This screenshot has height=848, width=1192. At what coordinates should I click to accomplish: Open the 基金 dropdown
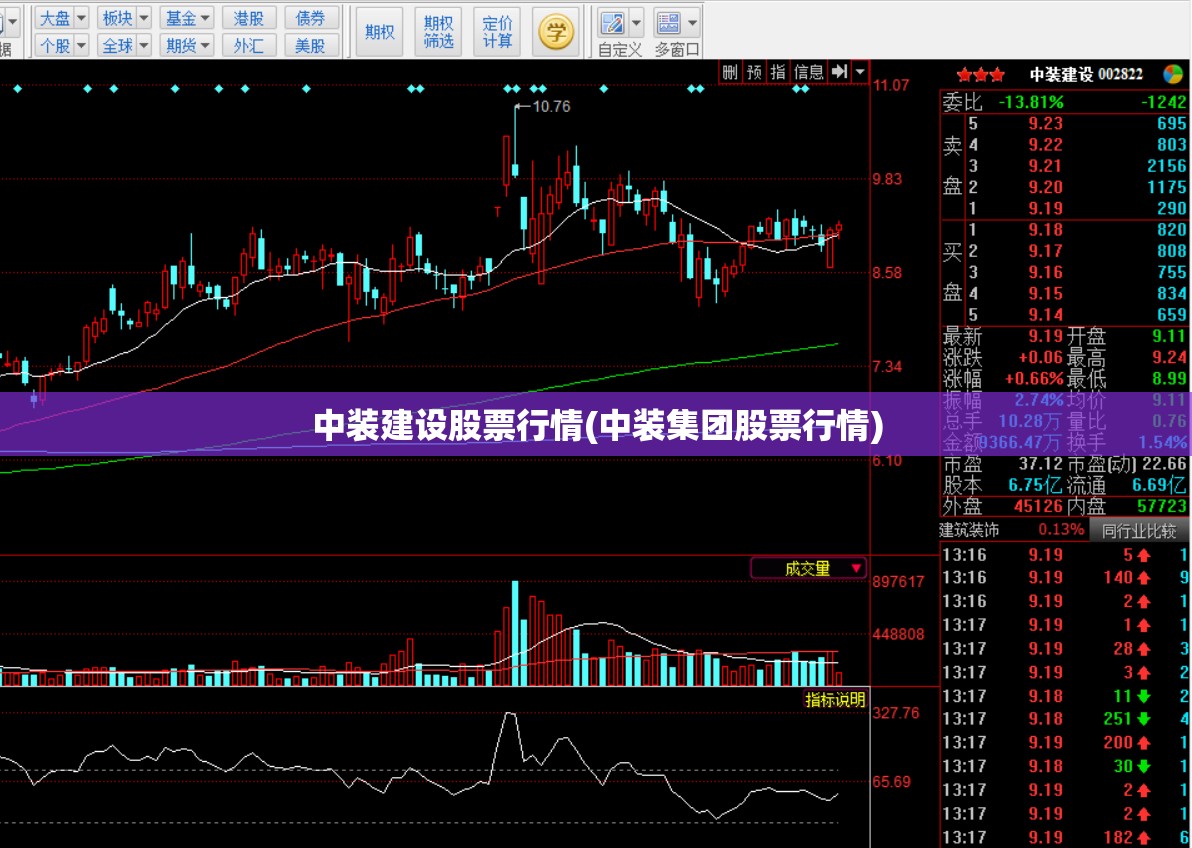(187, 17)
